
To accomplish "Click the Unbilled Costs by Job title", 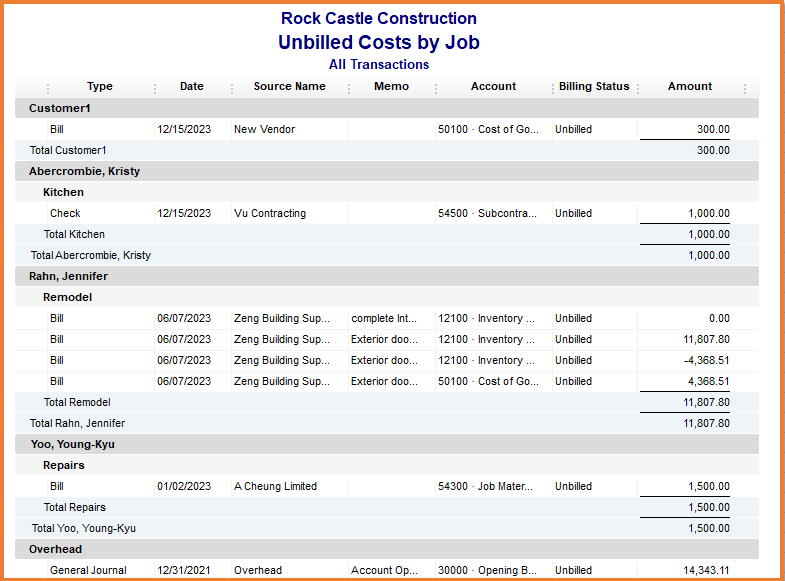I will pos(379,43).
